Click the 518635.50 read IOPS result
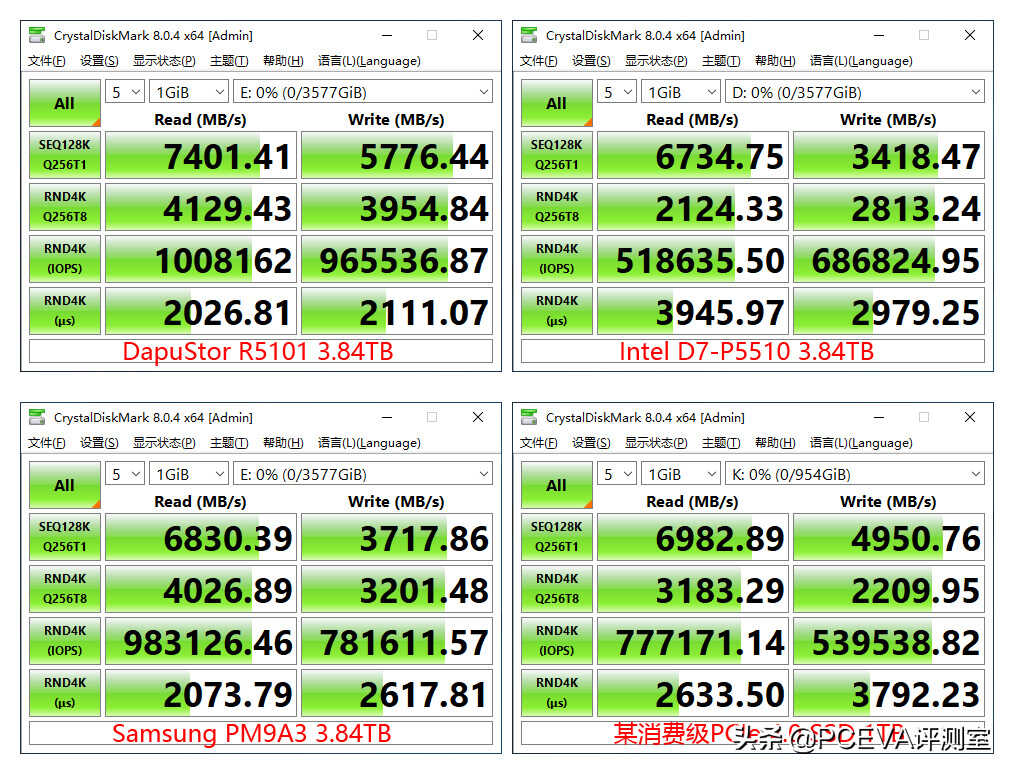 pyautogui.click(x=693, y=259)
